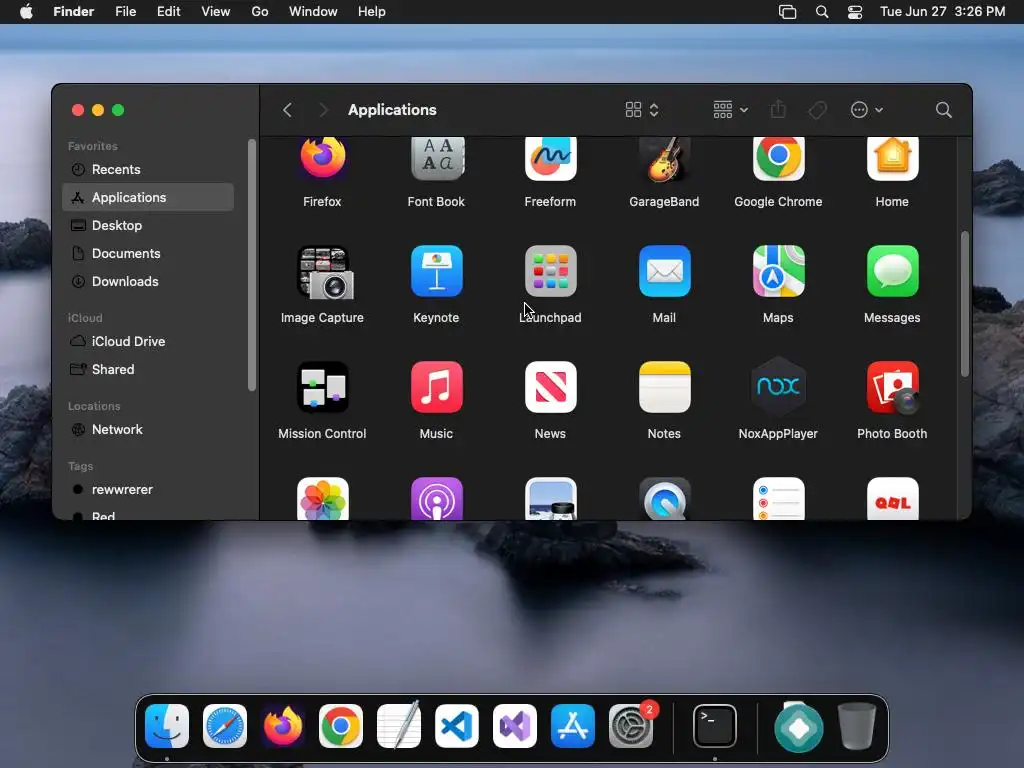Open the Trash in the Dock

pos(857,726)
